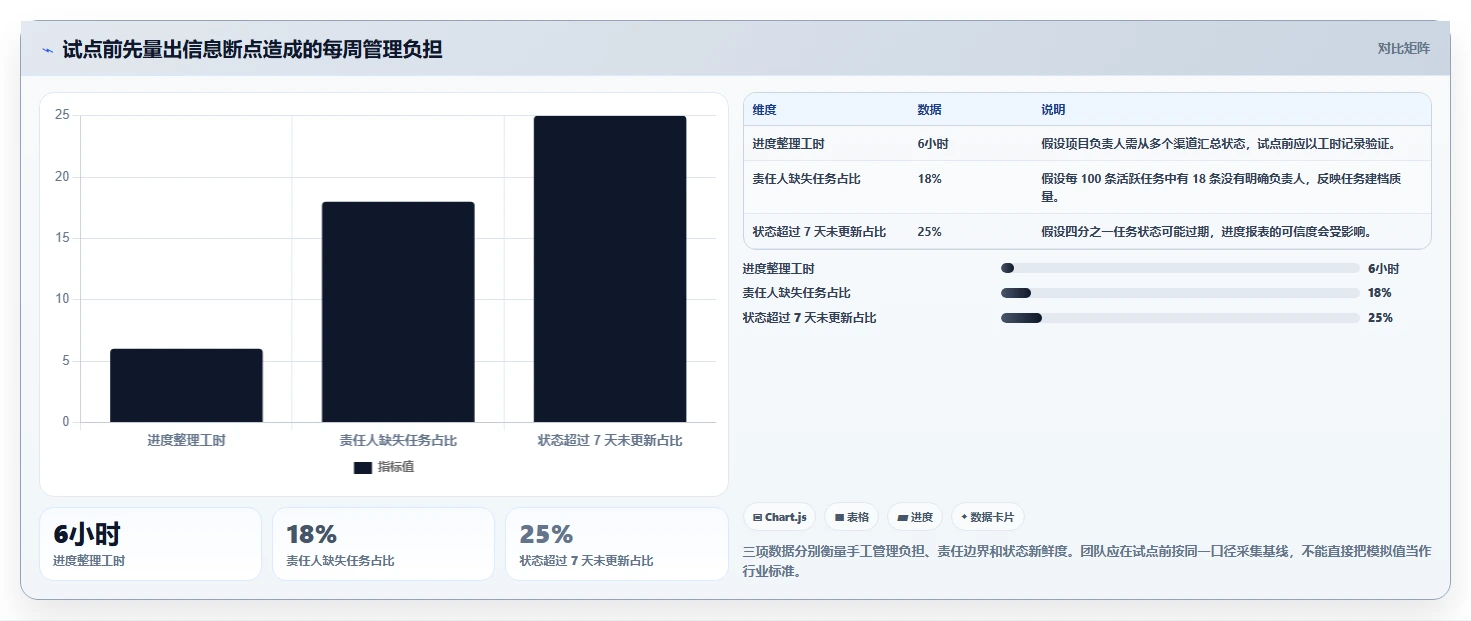The width and height of the screenshot is (1471, 621).
Task: Click the 责任人缺失任务占比 progress bar
Action: point(1180,293)
